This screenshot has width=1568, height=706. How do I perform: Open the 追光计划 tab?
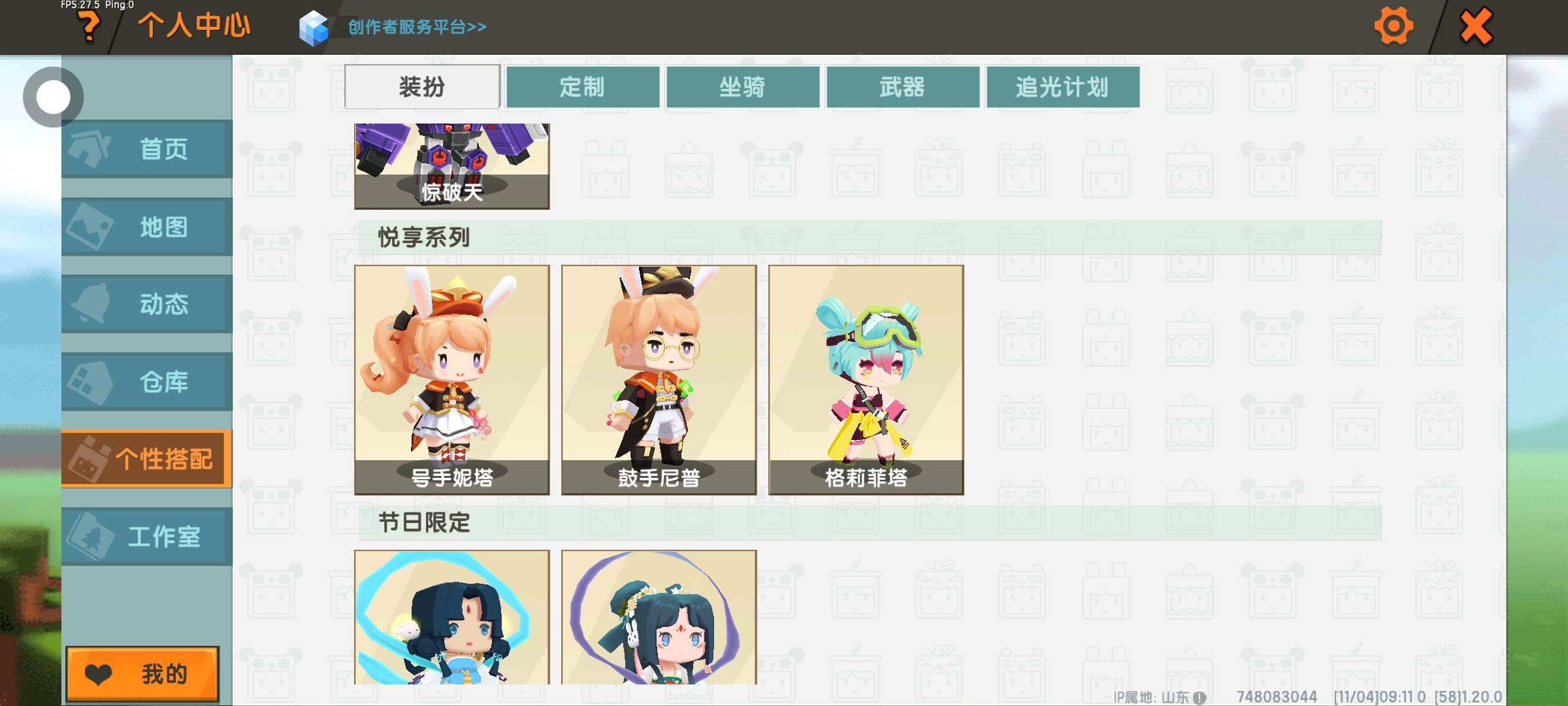pos(1063,86)
